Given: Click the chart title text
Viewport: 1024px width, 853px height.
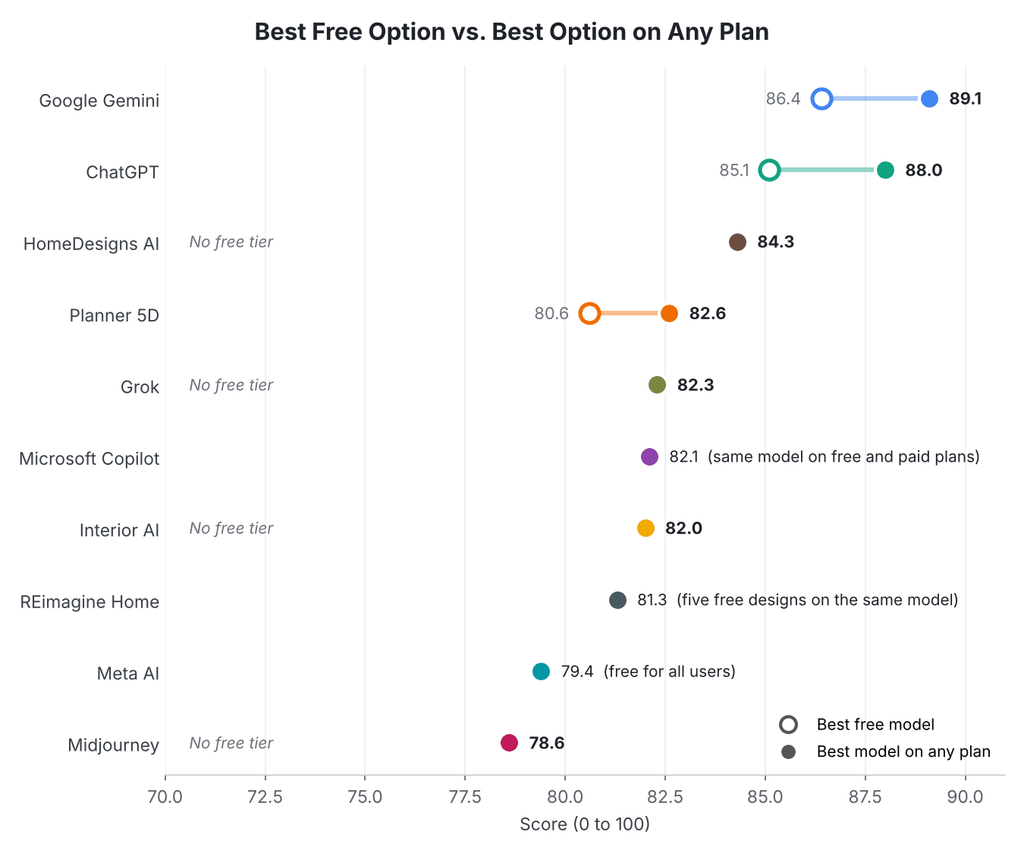Looking at the screenshot, I should coord(512,31).
